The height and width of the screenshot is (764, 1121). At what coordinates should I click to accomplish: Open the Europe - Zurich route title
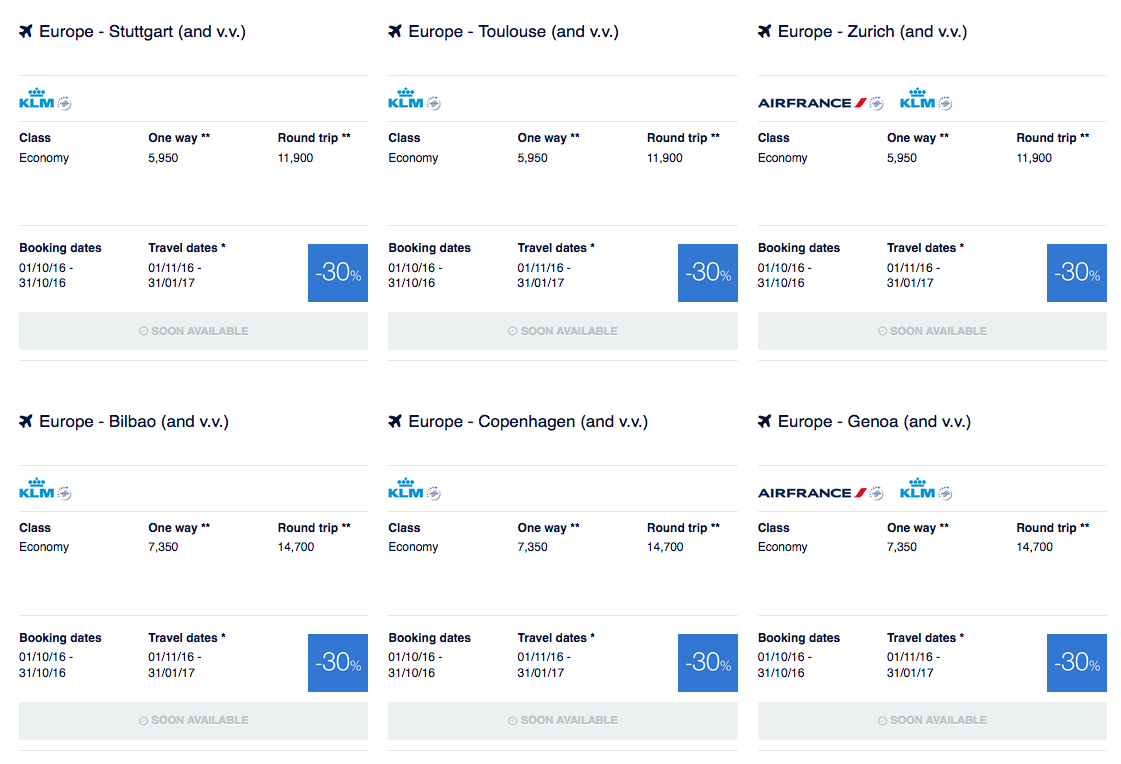point(872,32)
